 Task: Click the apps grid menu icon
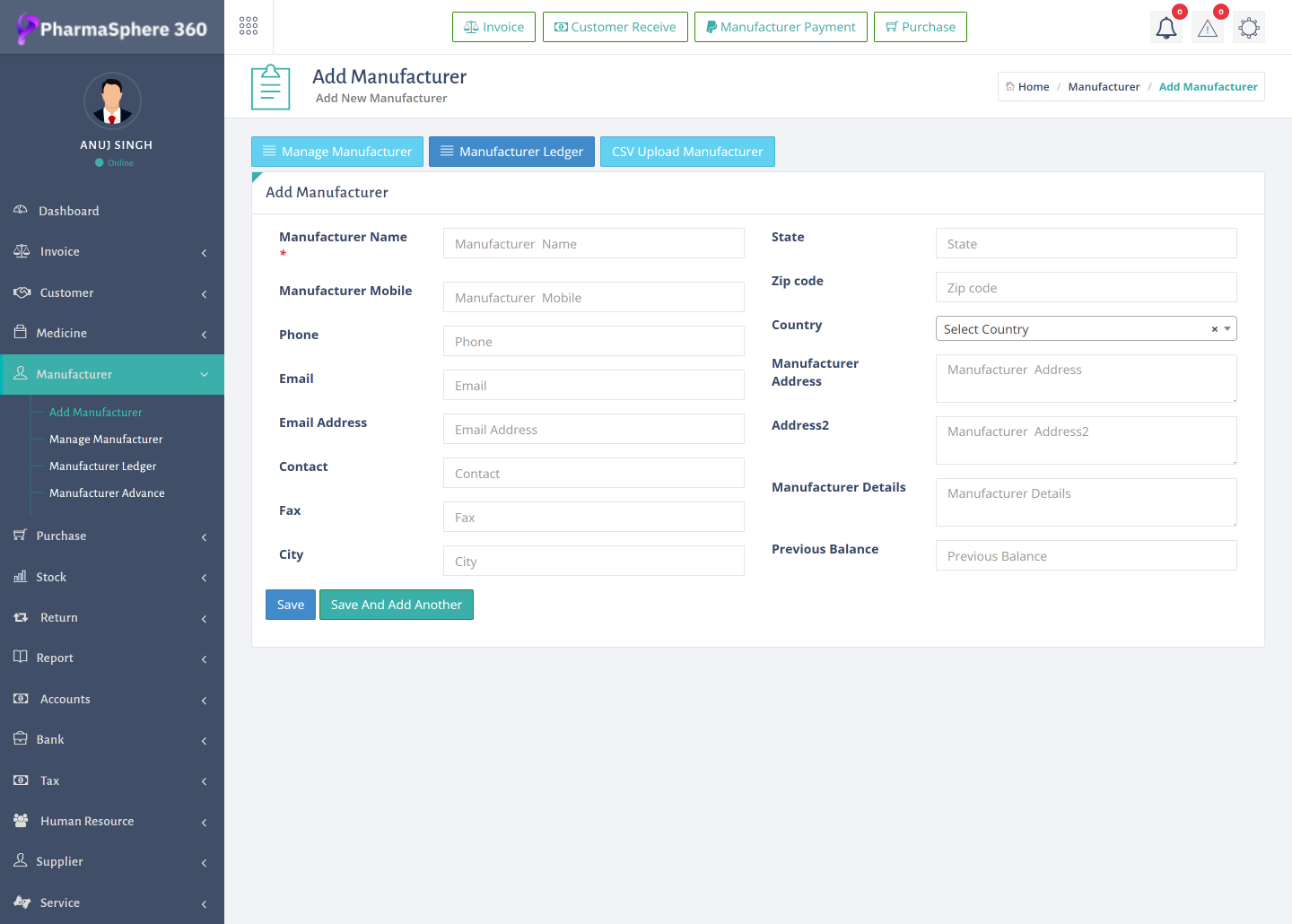click(x=249, y=26)
